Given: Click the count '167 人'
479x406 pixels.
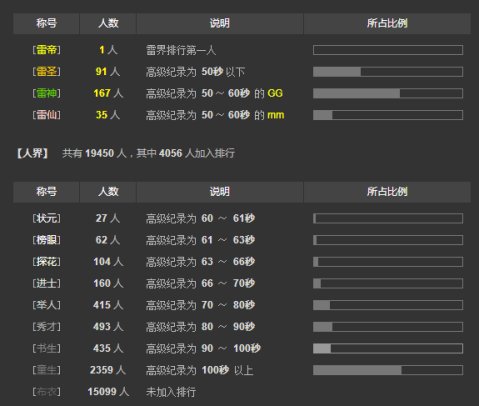Looking at the screenshot, I should (108, 93).
